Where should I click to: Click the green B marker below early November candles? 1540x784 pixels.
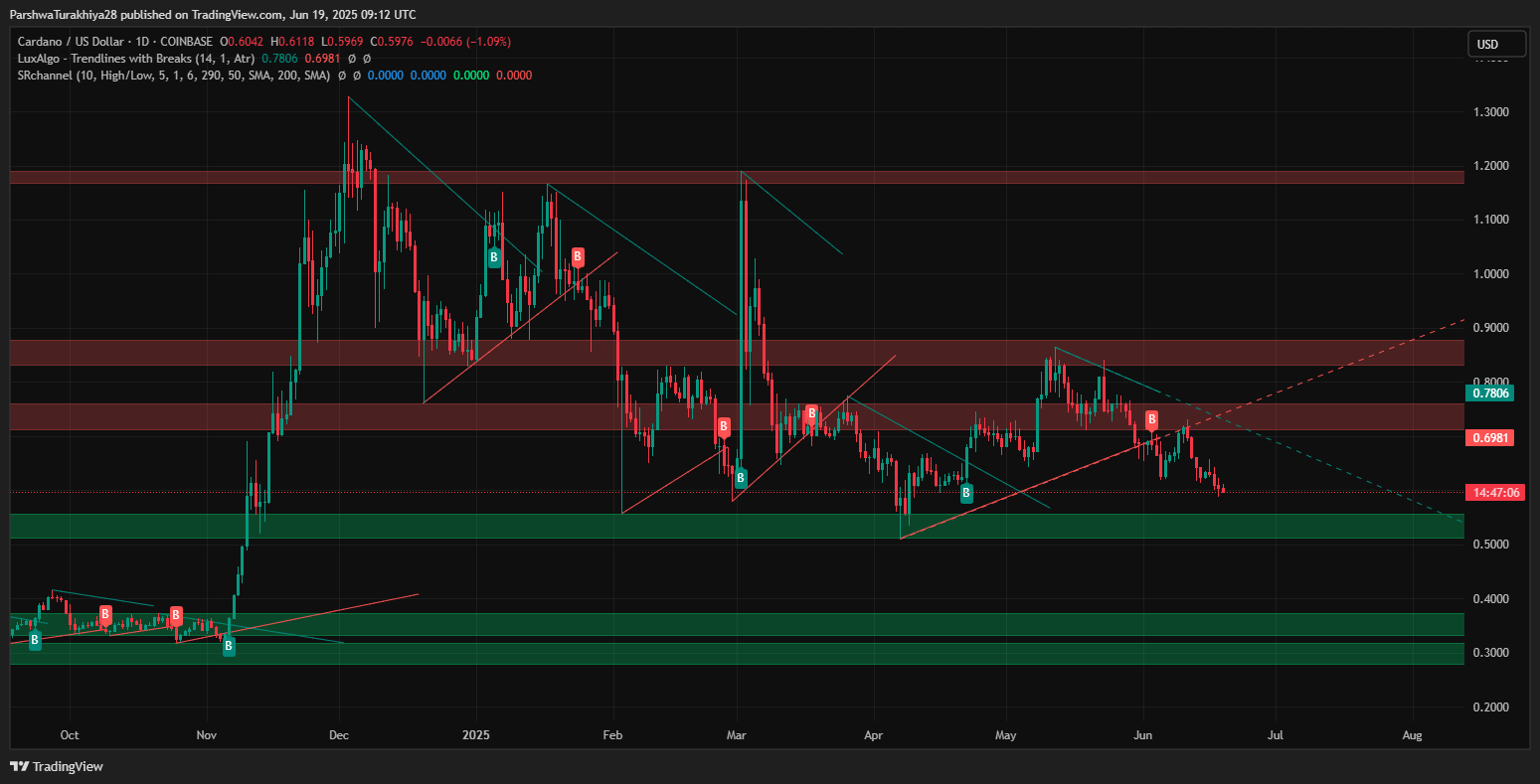click(229, 646)
